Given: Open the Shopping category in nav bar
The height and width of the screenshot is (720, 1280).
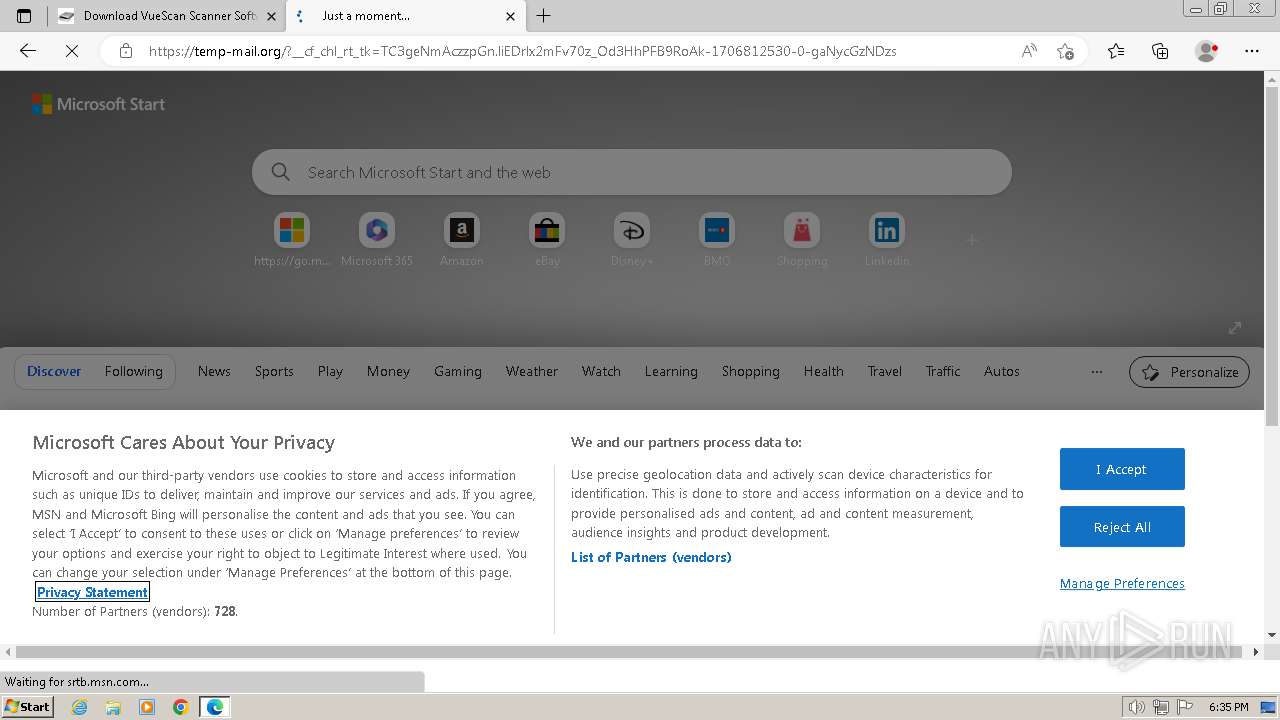Looking at the screenshot, I should (751, 371).
